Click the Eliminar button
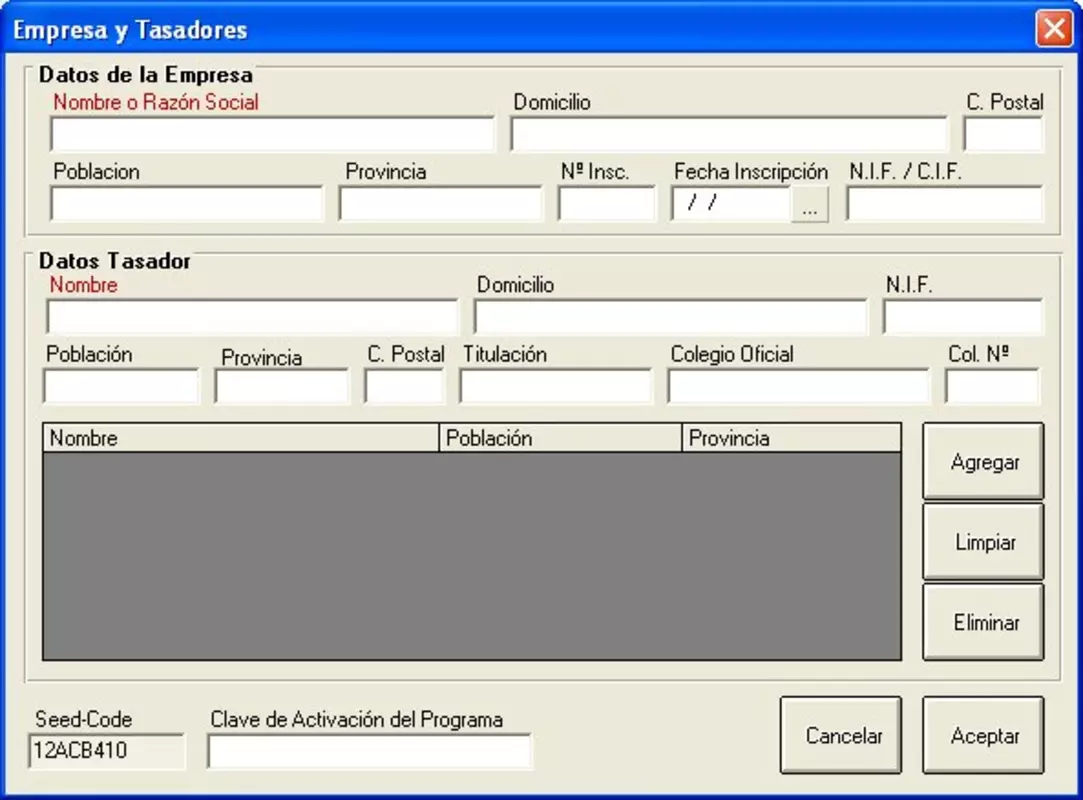Screen dimensions: 1083x800 (984, 622)
